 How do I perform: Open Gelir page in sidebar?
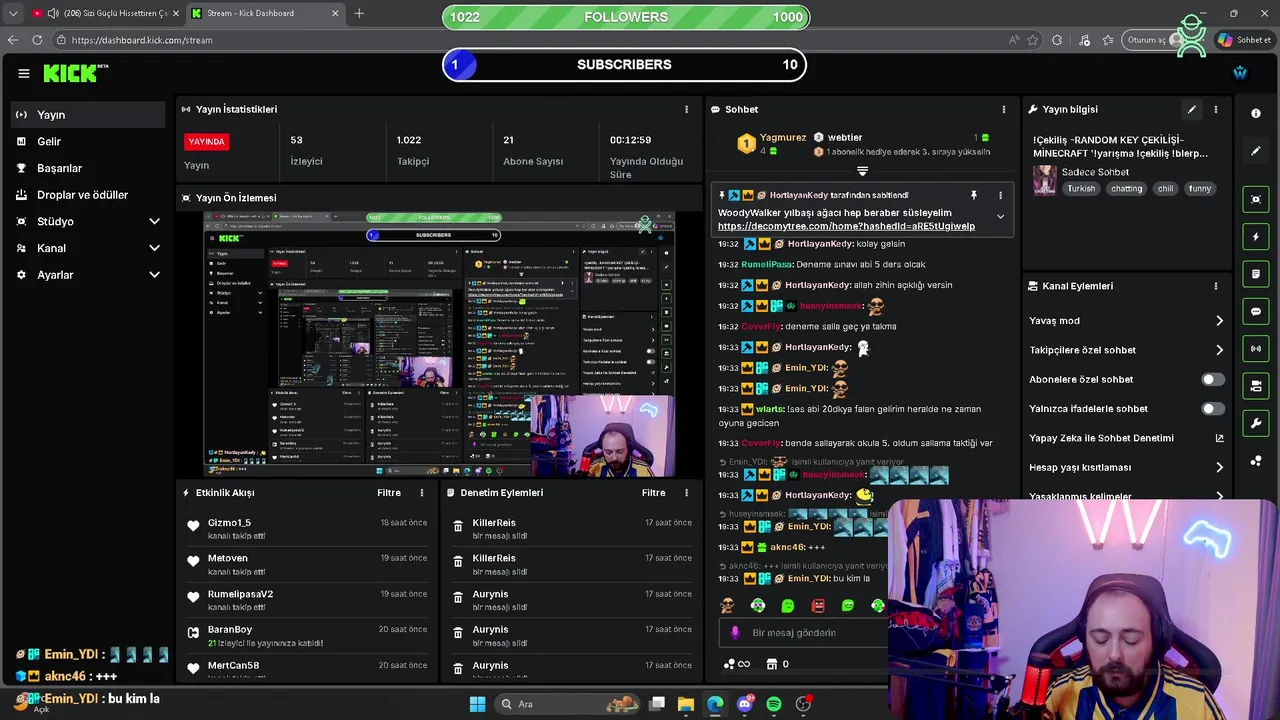click(88, 142)
